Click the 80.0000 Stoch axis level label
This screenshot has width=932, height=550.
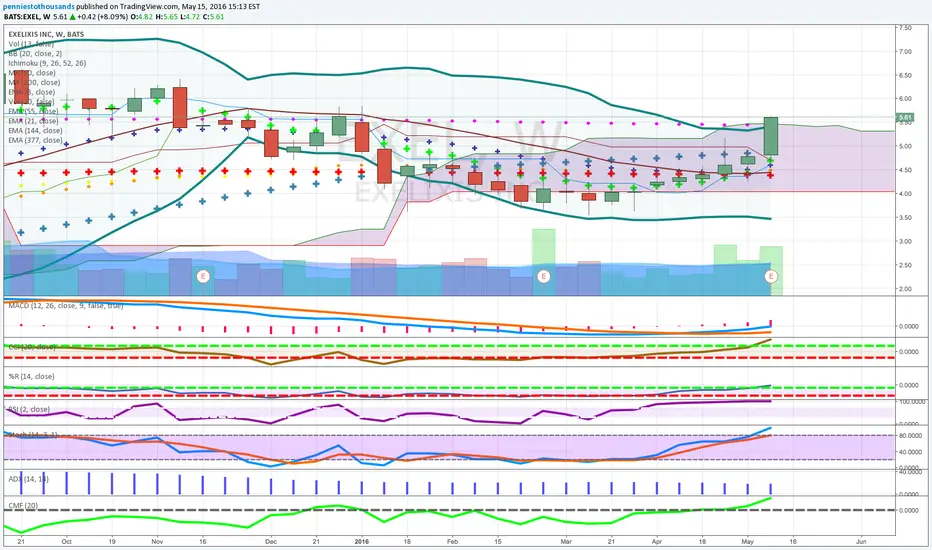point(909,436)
